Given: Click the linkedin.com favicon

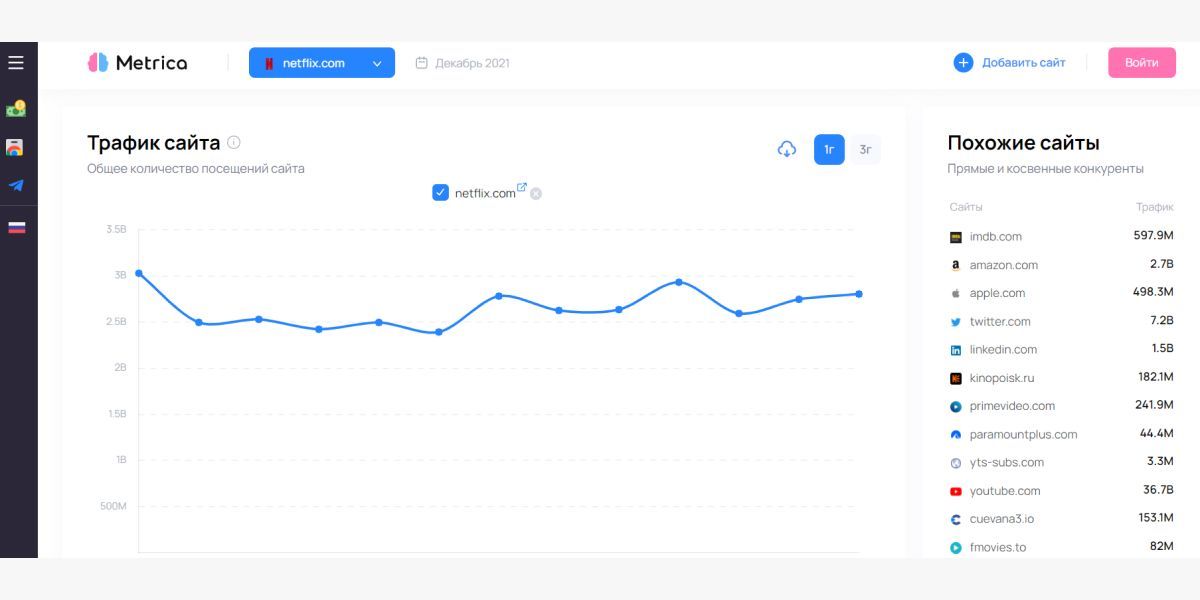Looking at the screenshot, I should coord(956,350).
